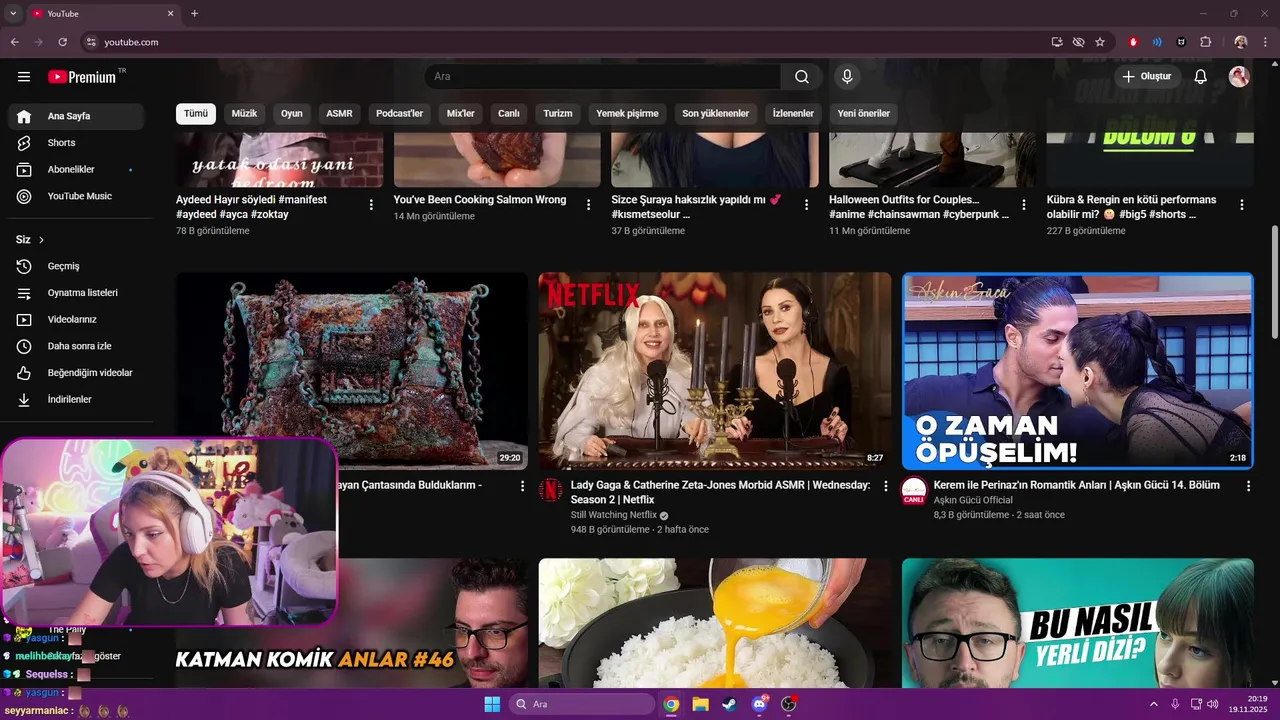Click the Bu Nasıl Yerli Dizi thumbnail
The width and height of the screenshot is (1280, 720).
pos(1078,623)
